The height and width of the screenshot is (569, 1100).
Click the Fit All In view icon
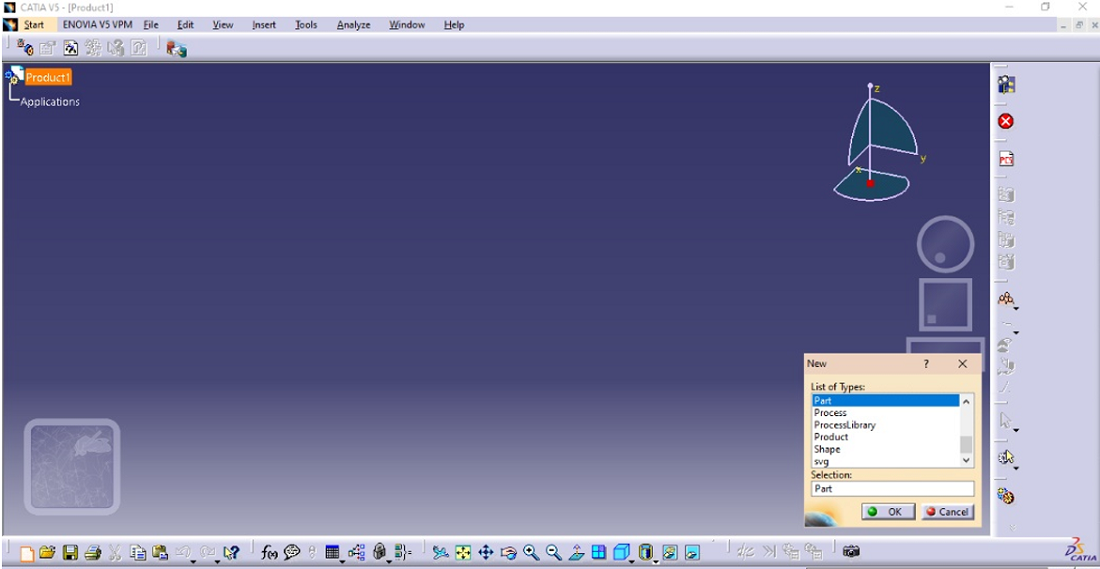(463, 552)
